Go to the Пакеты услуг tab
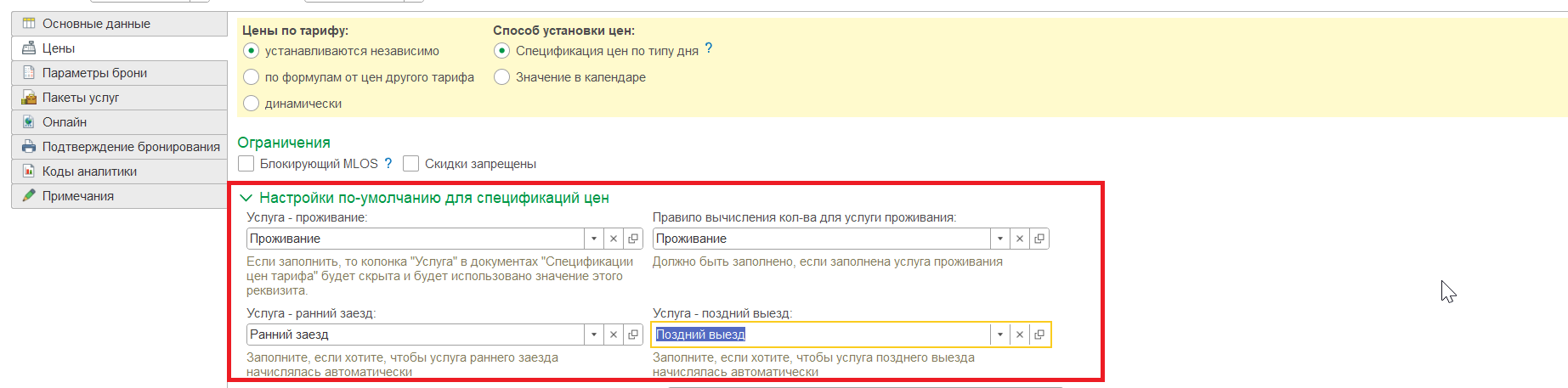This screenshot has width=1568, height=388. pos(119,98)
